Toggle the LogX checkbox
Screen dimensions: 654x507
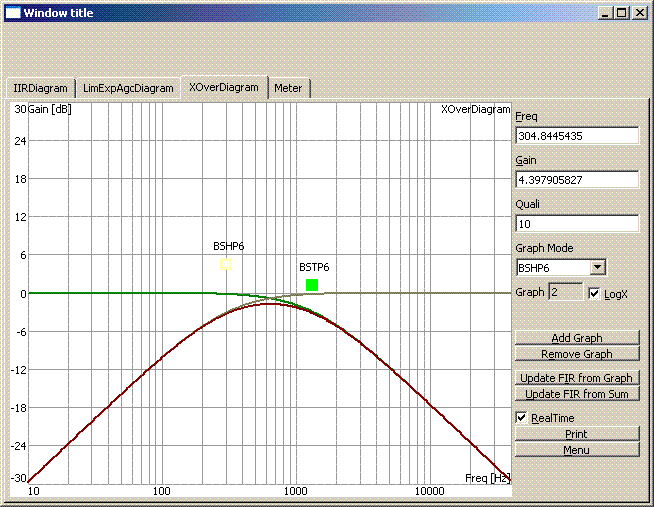click(595, 294)
